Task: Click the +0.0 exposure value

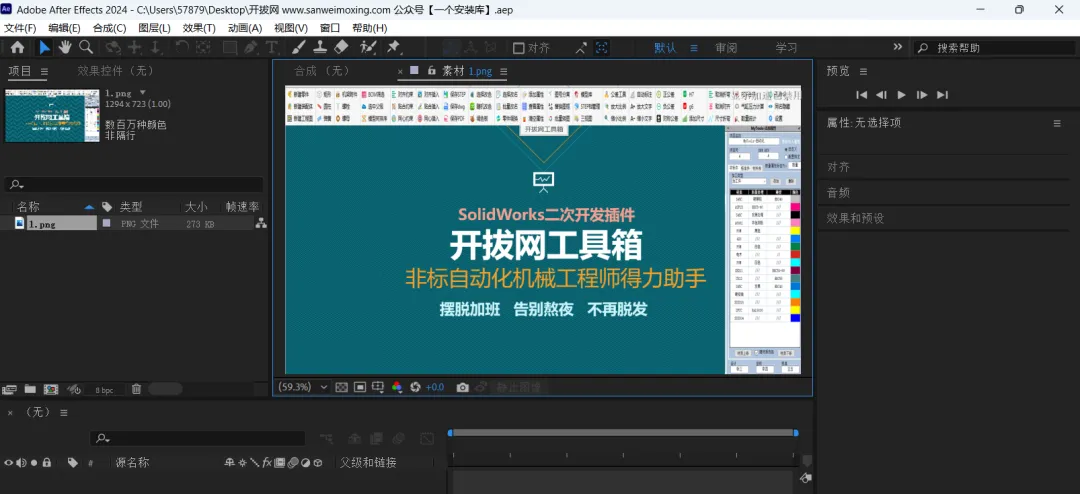Action: point(435,387)
